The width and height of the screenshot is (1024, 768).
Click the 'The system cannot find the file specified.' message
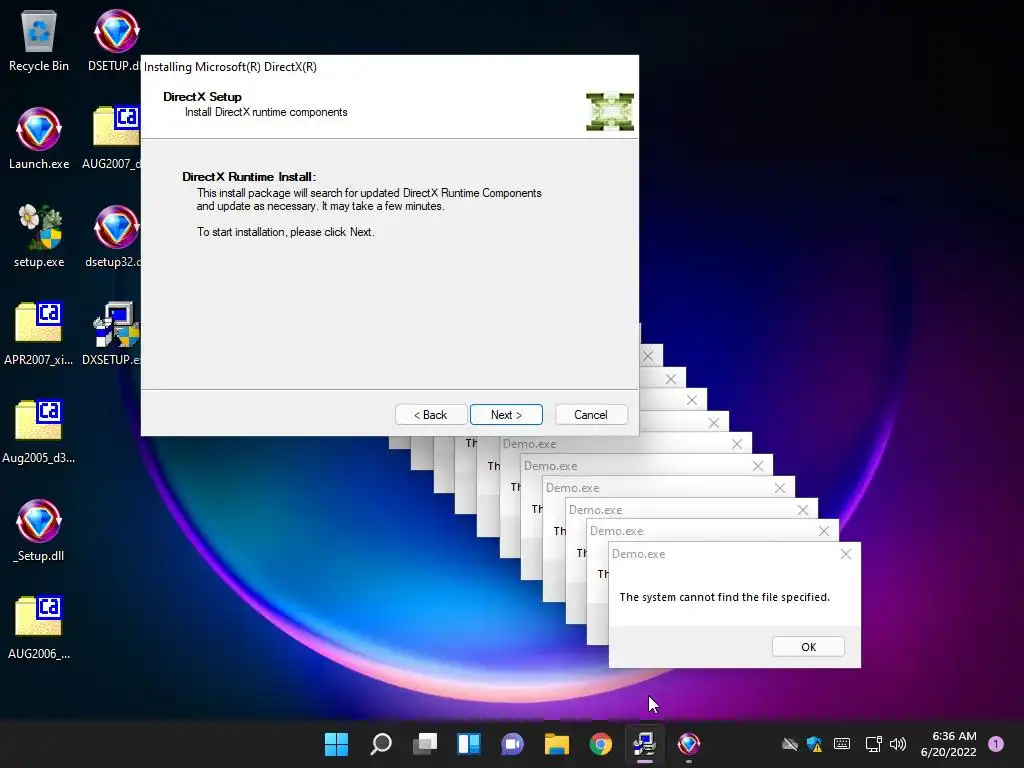click(x=724, y=597)
